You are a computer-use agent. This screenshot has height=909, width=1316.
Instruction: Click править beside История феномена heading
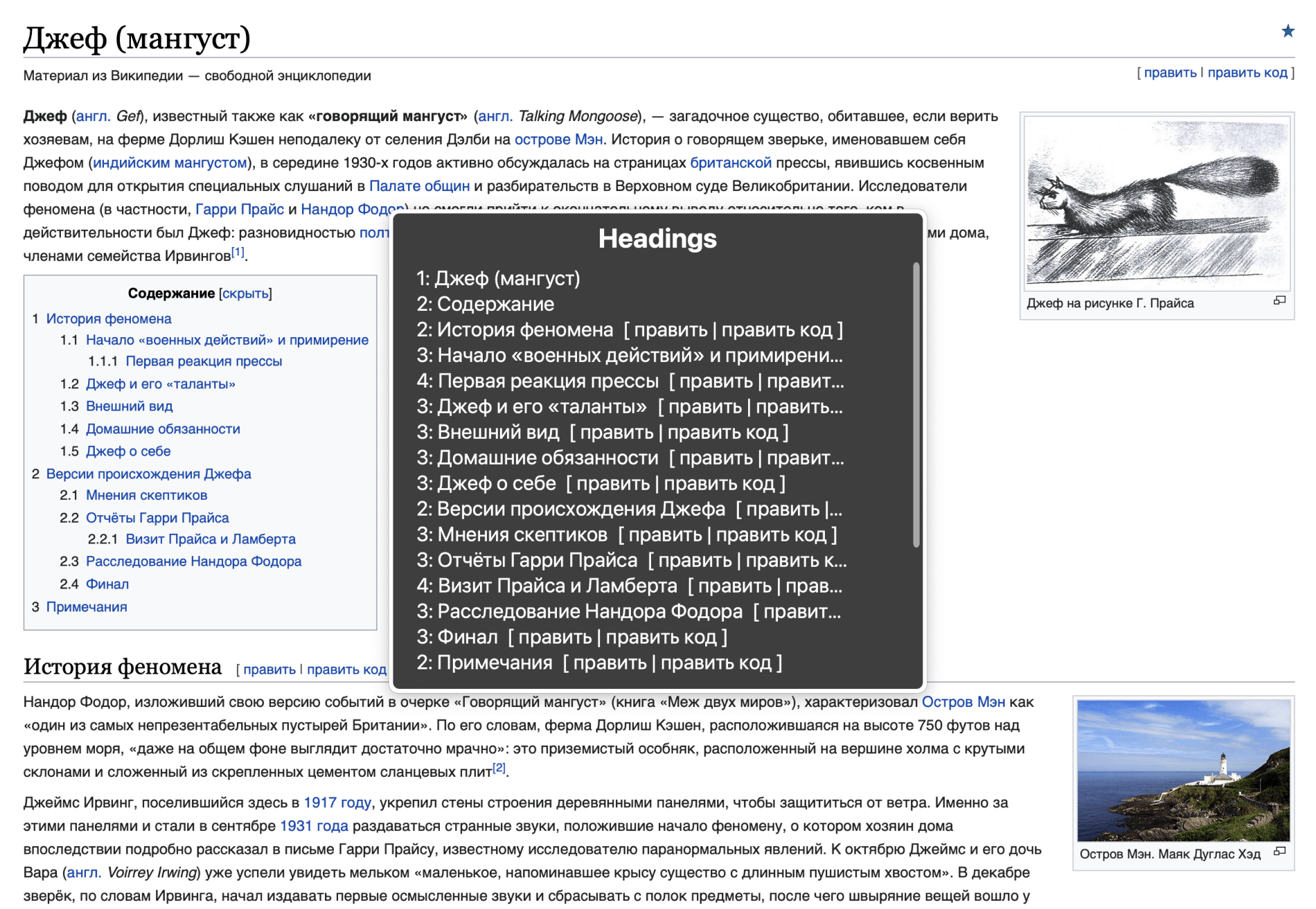click(269, 669)
